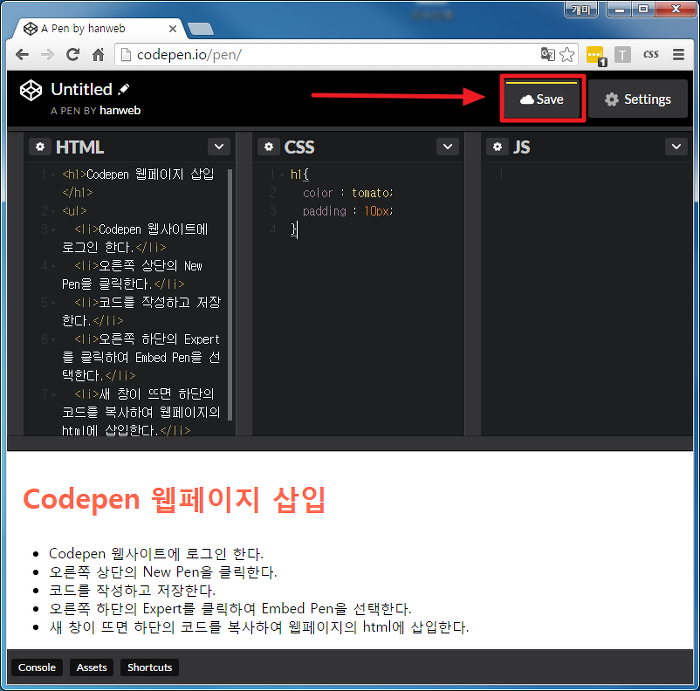Click the CSS extension icon
The image size is (700, 691).
tap(650, 54)
